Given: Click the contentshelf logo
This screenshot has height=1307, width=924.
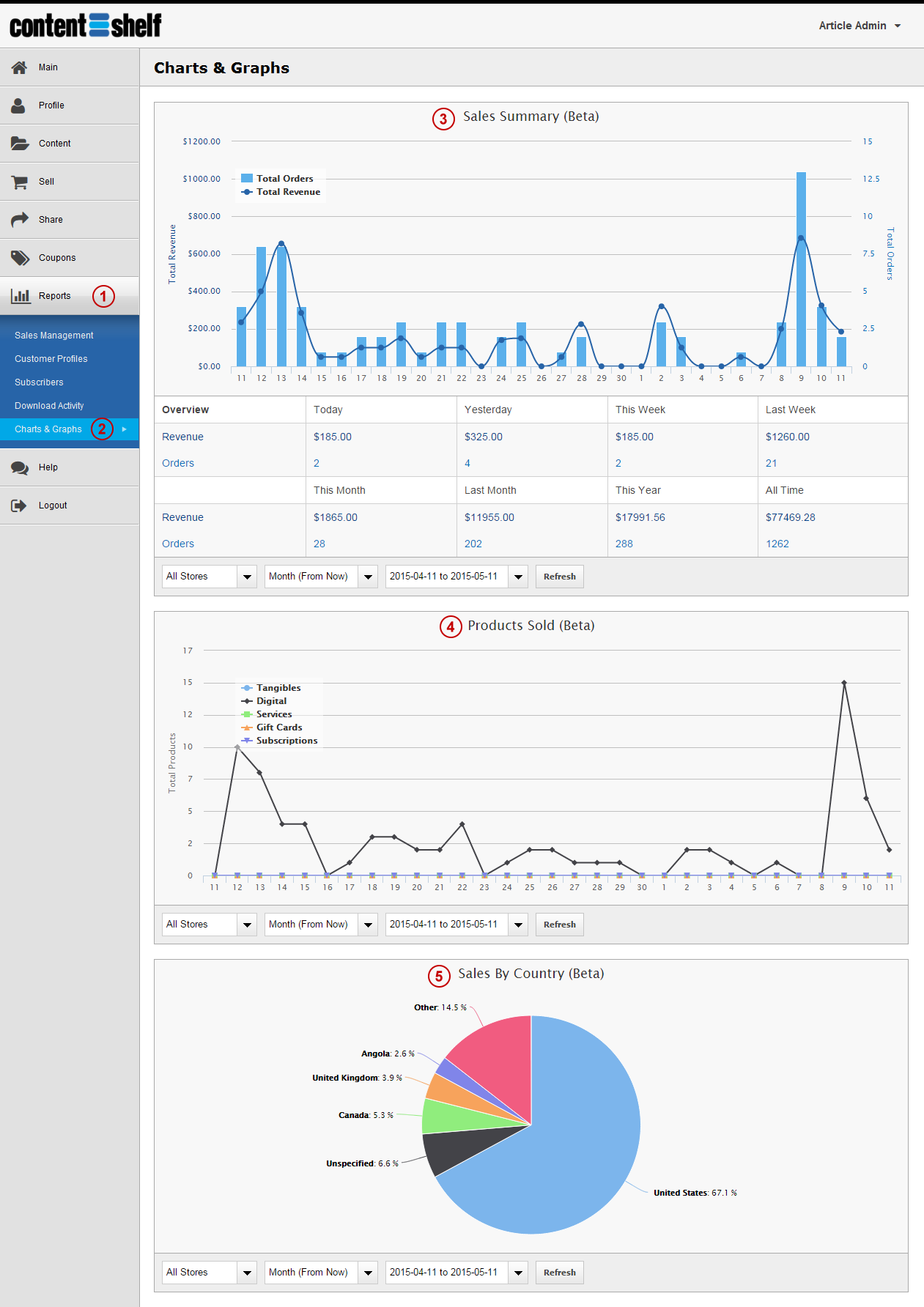Looking at the screenshot, I should (86, 26).
